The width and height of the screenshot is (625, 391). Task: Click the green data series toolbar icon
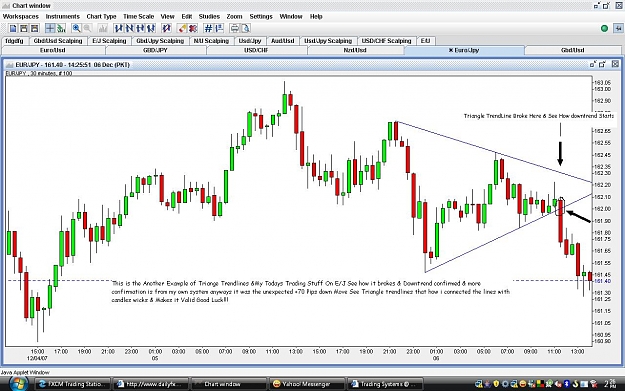coord(61,28)
